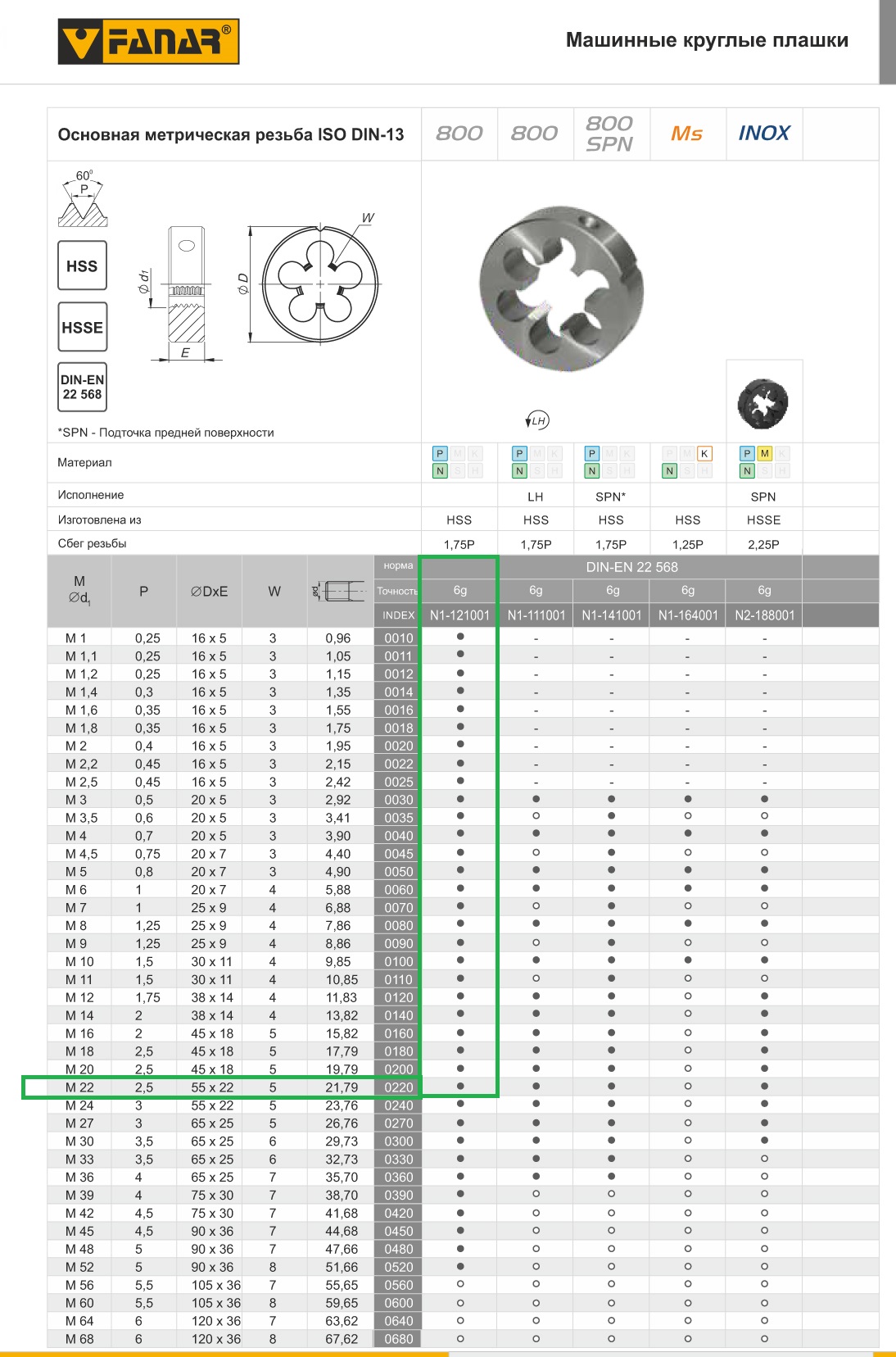Click the yellow M material icon in INOX column
Viewport: 896px width, 1357px height.
pyautogui.click(x=765, y=454)
